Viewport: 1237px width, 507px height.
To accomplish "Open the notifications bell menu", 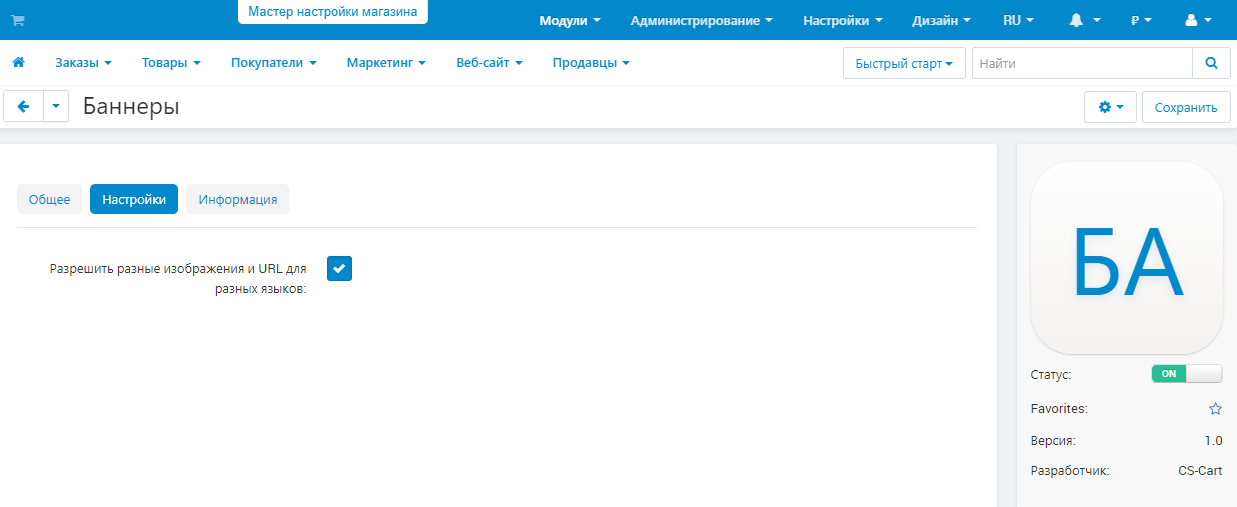I will point(1085,20).
